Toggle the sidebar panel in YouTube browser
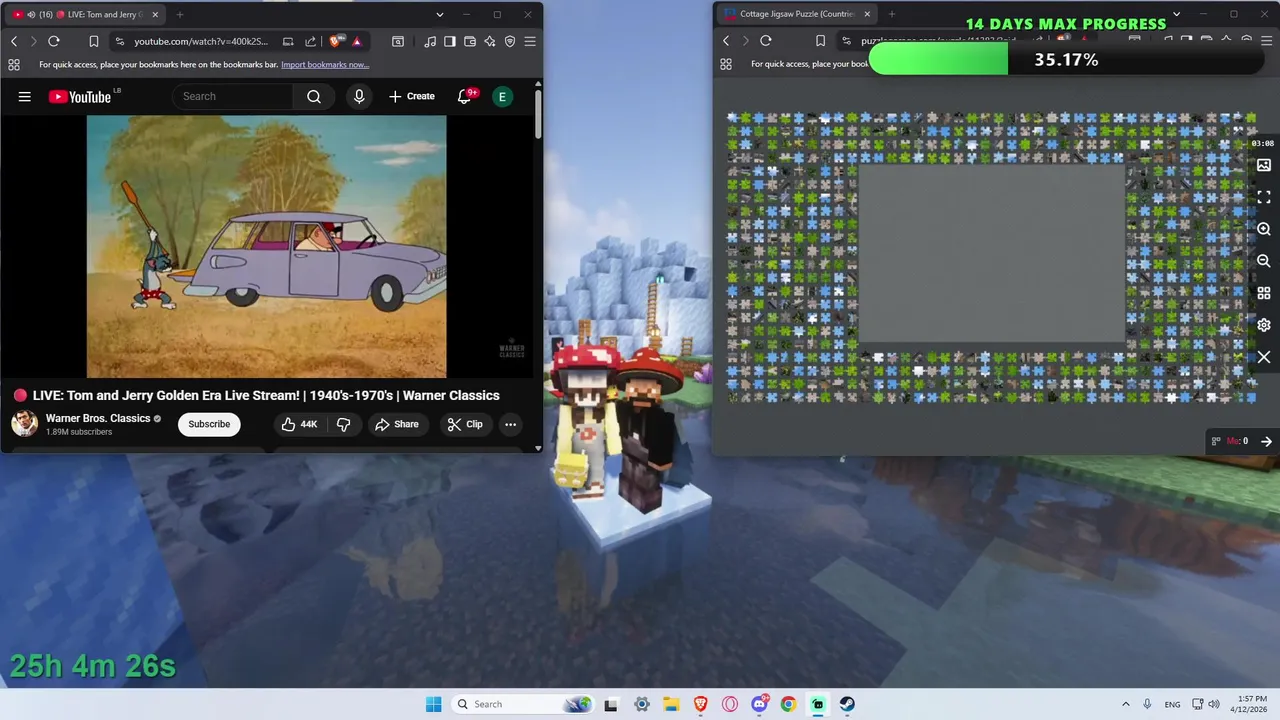The image size is (1280, 720). [450, 41]
